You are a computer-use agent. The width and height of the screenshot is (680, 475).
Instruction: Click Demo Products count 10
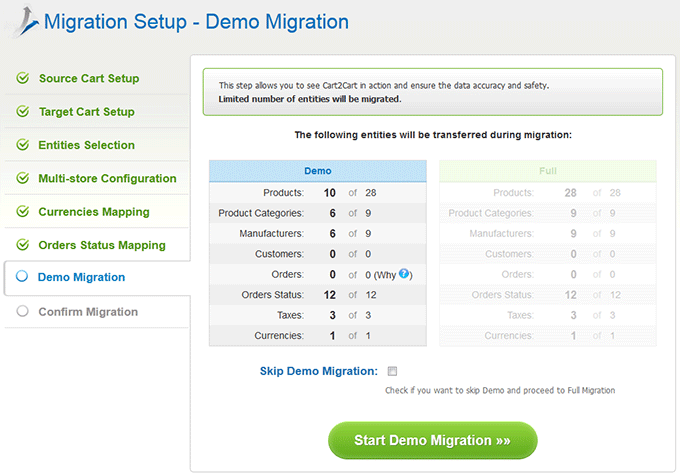coord(330,193)
